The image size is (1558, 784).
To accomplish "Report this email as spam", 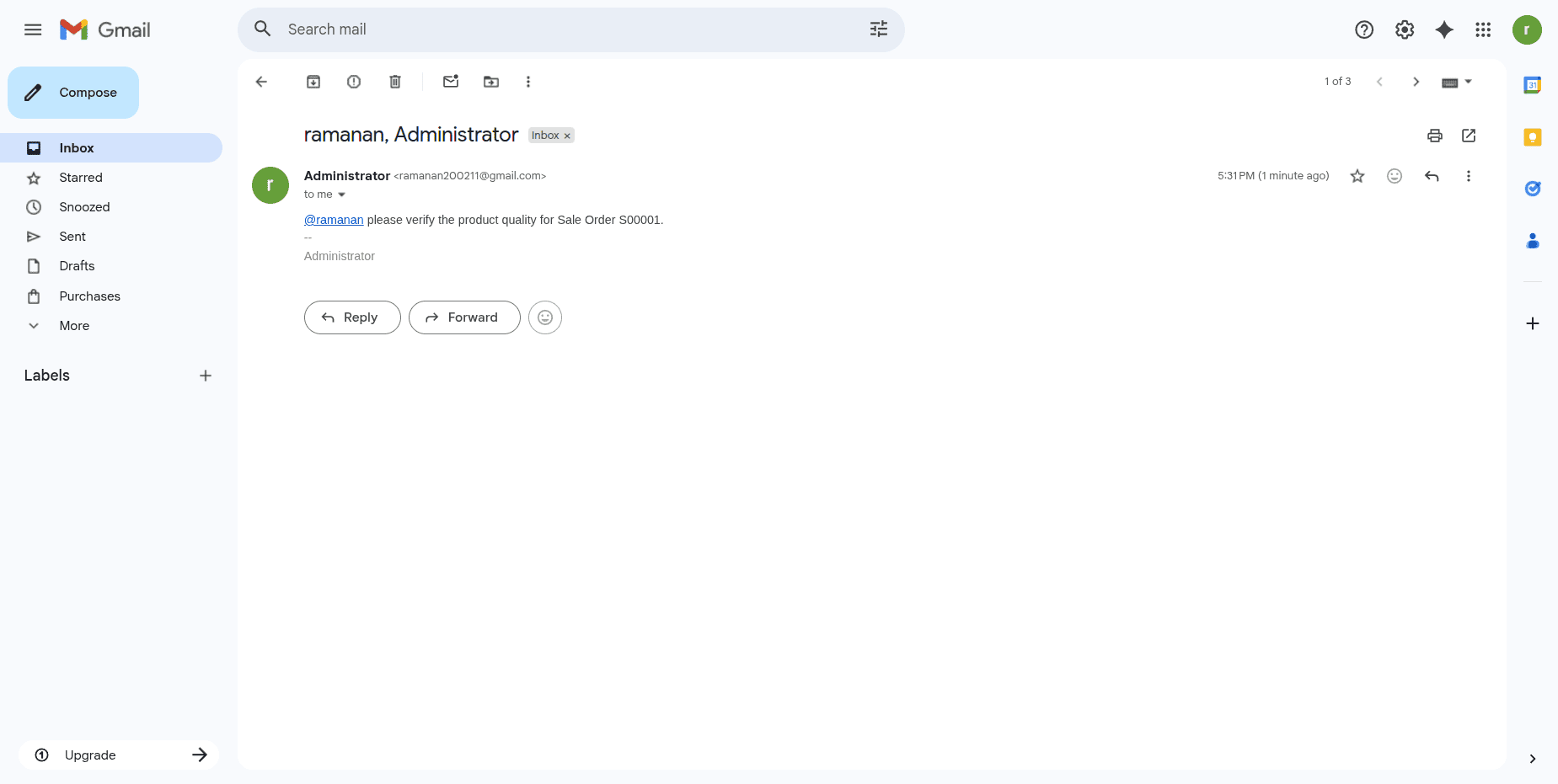I will (x=353, y=82).
